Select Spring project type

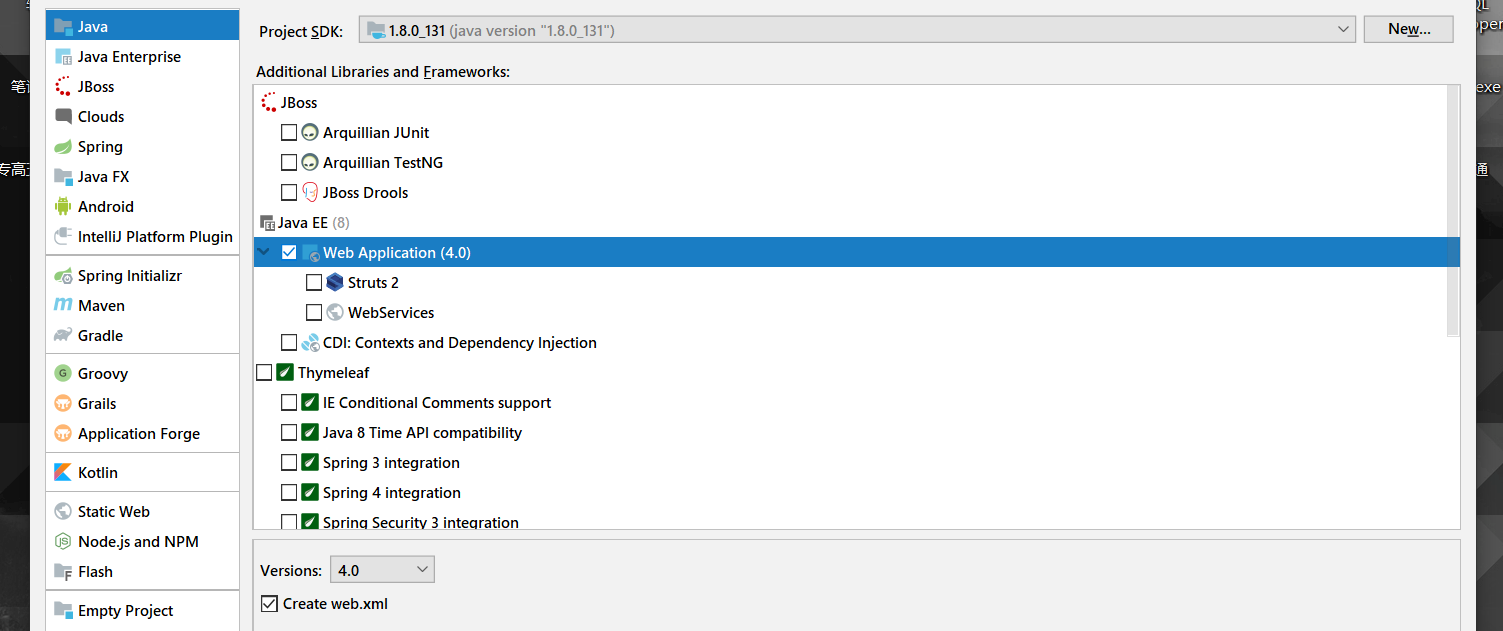(142, 147)
